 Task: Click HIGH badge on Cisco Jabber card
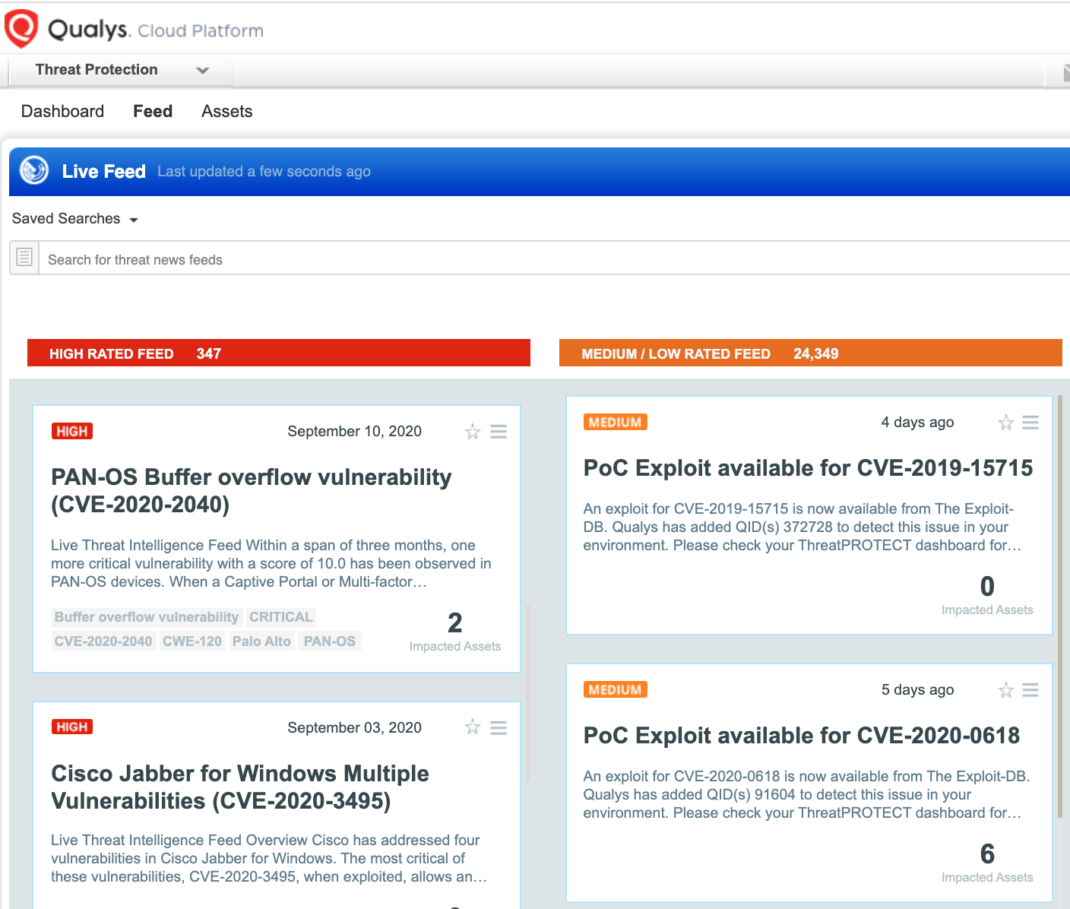pos(72,727)
